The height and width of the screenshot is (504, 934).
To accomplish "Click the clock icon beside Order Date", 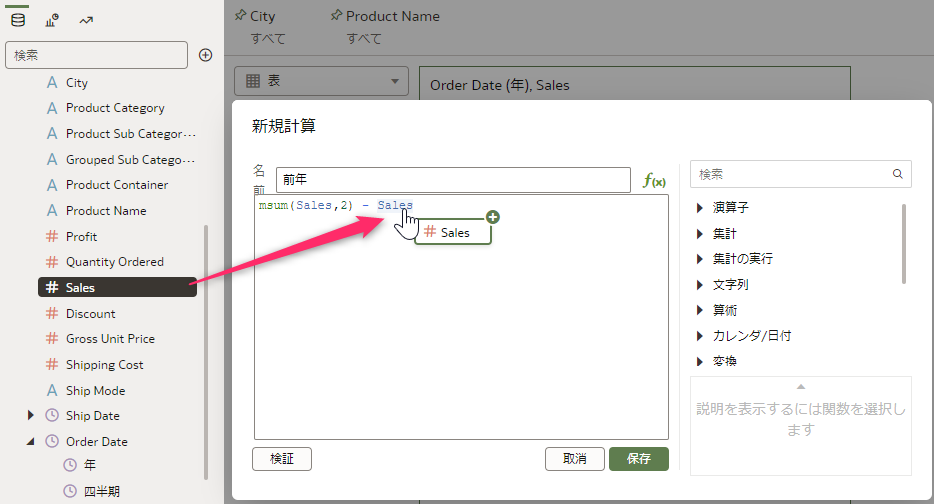I will click(52, 441).
